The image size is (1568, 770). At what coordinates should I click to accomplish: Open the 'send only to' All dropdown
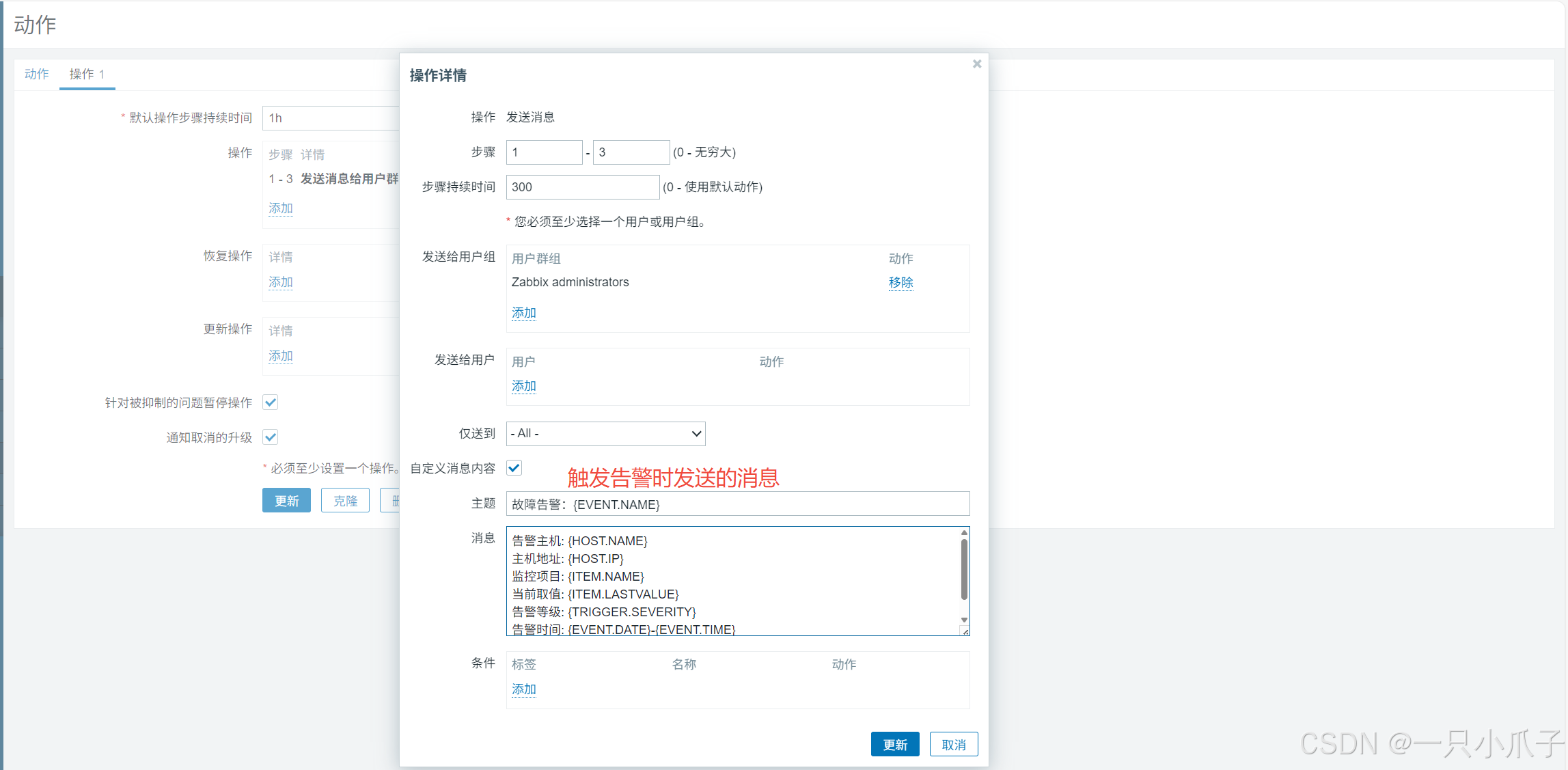click(605, 433)
